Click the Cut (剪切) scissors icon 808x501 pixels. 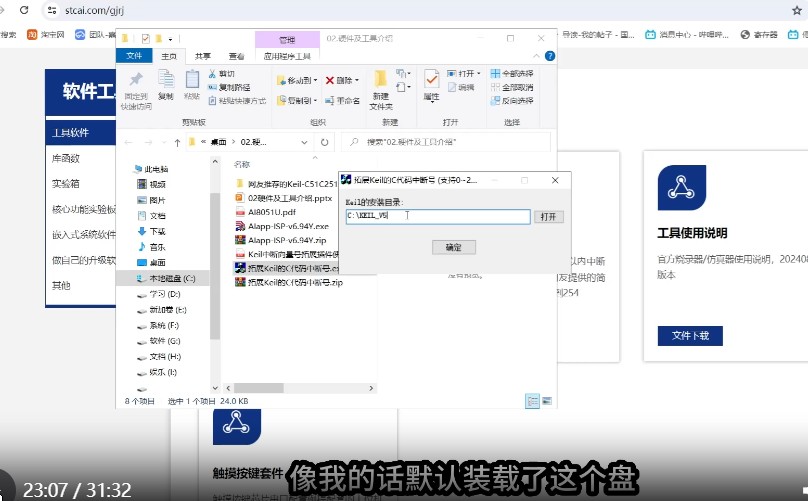coord(212,74)
